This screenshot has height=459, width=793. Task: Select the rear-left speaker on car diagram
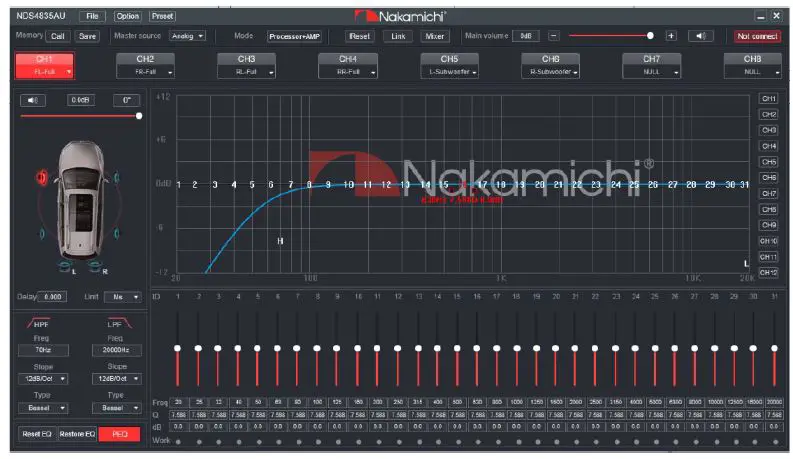(42, 234)
